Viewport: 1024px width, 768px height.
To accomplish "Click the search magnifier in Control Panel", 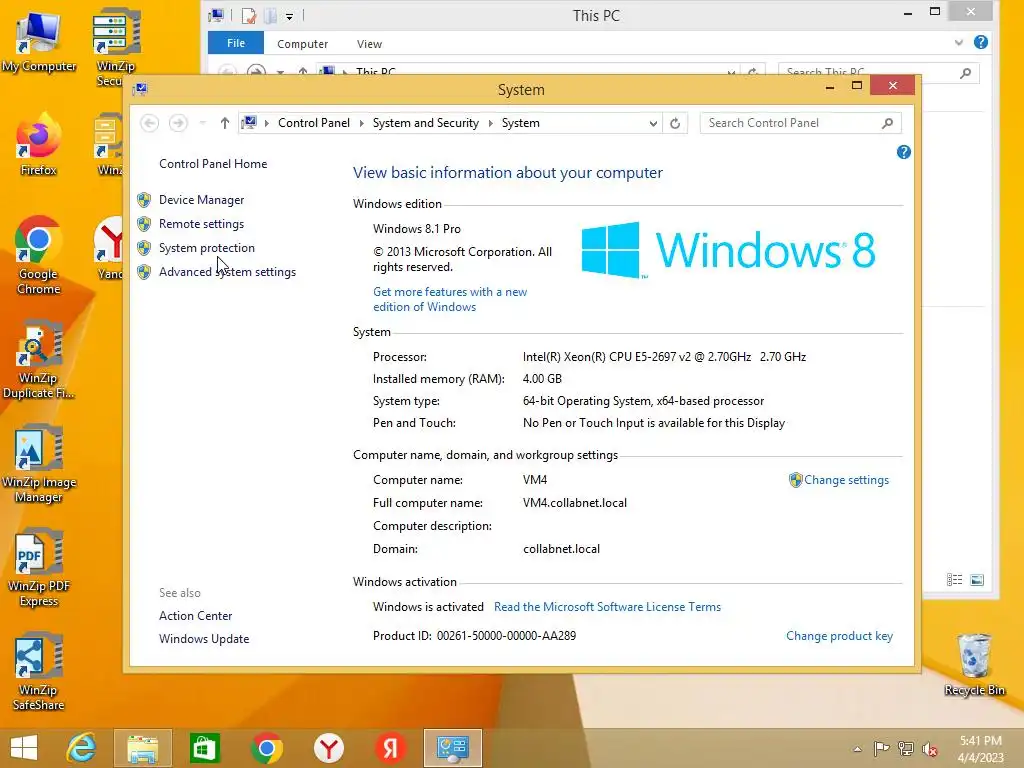I will [x=888, y=123].
